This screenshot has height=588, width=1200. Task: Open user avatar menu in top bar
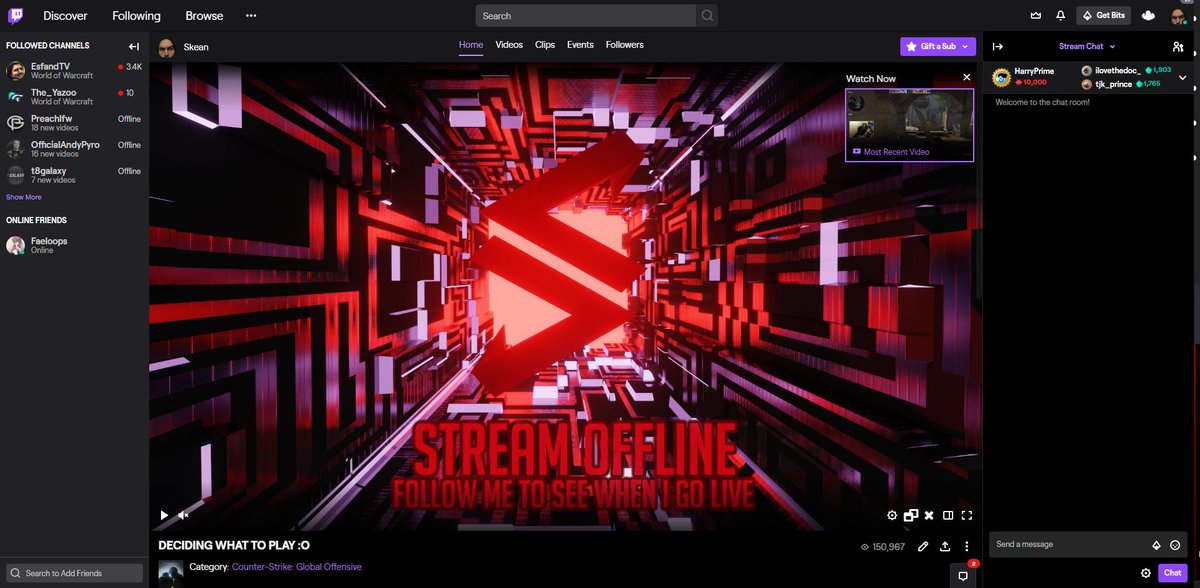[1180, 16]
